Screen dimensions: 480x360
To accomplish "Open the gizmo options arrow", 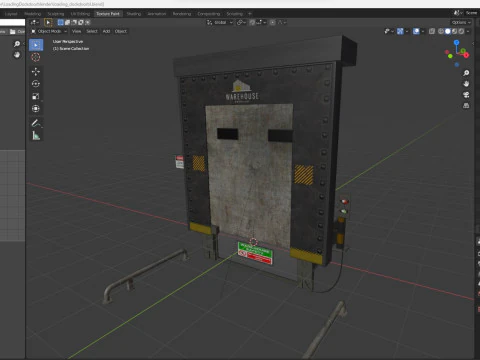I will (407, 31).
